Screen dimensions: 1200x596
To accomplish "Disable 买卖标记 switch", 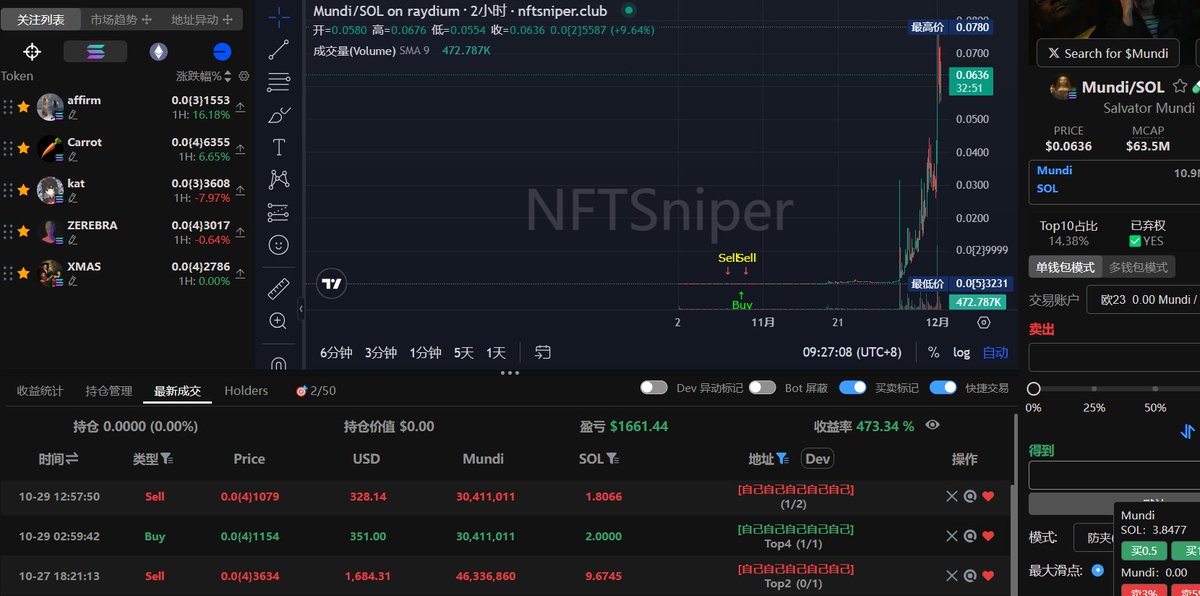I will coord(853,388).
